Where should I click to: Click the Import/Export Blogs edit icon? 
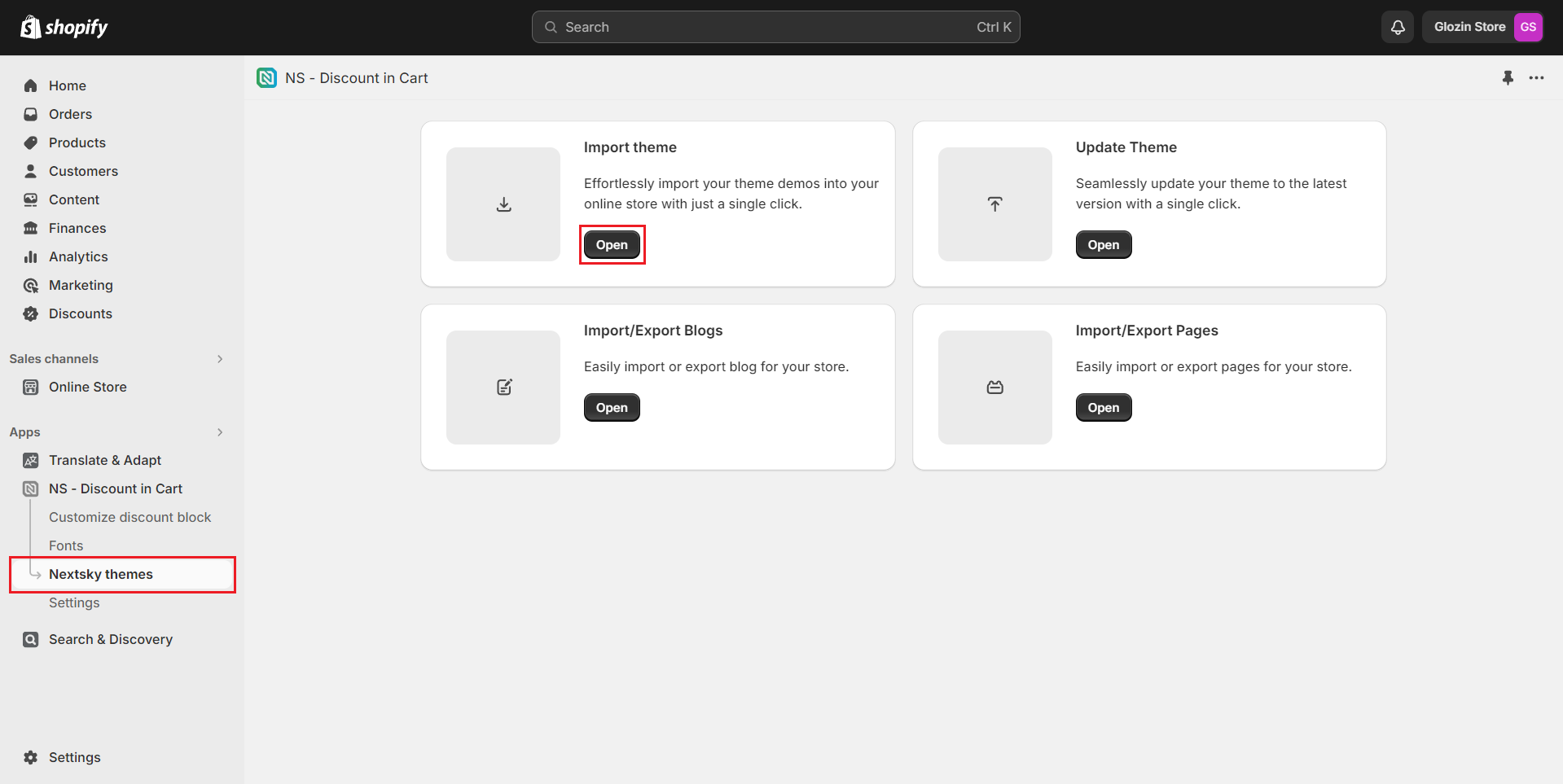[x=503, y=388]
